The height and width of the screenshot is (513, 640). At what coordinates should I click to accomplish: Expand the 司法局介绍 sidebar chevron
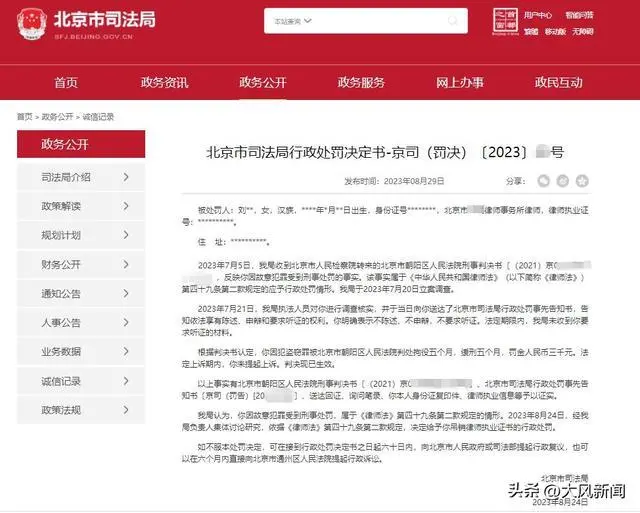pyautogui.click(x=126, y=177)
